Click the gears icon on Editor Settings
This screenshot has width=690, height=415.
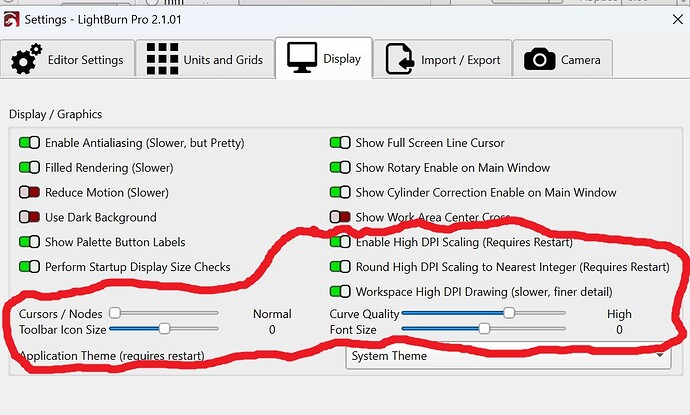coord(26,59)
